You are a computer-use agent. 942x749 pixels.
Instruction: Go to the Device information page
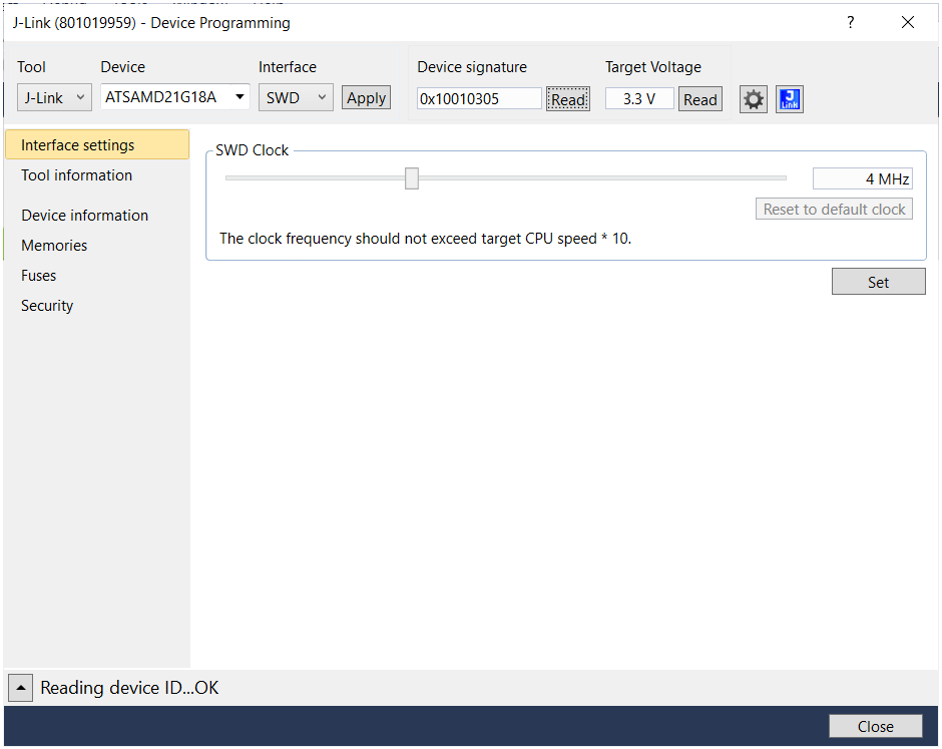pyautogui.click(x=85, y=216)
